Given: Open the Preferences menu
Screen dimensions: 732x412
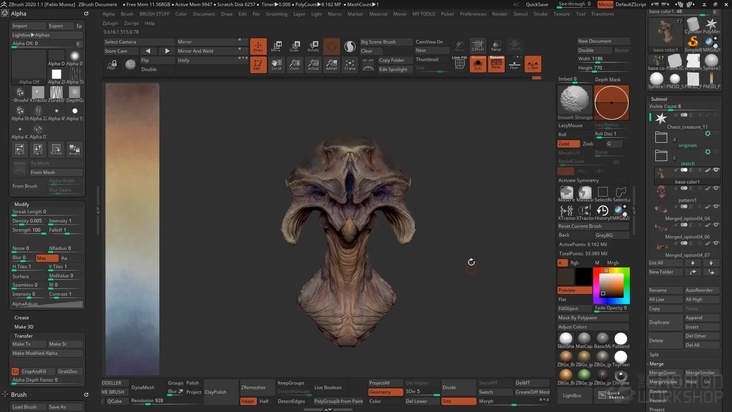Looking at the screenshot, I should [x=473, y=14].
